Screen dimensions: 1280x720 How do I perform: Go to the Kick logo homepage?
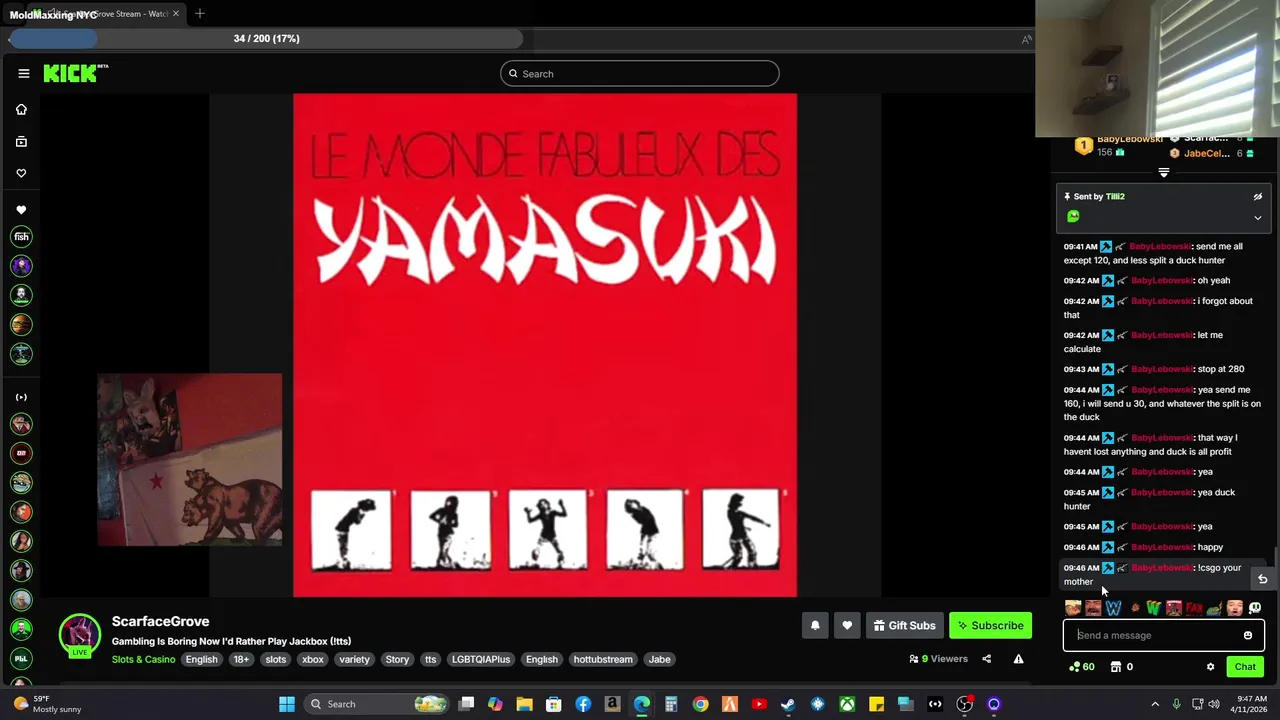click(x=75, y=73)
